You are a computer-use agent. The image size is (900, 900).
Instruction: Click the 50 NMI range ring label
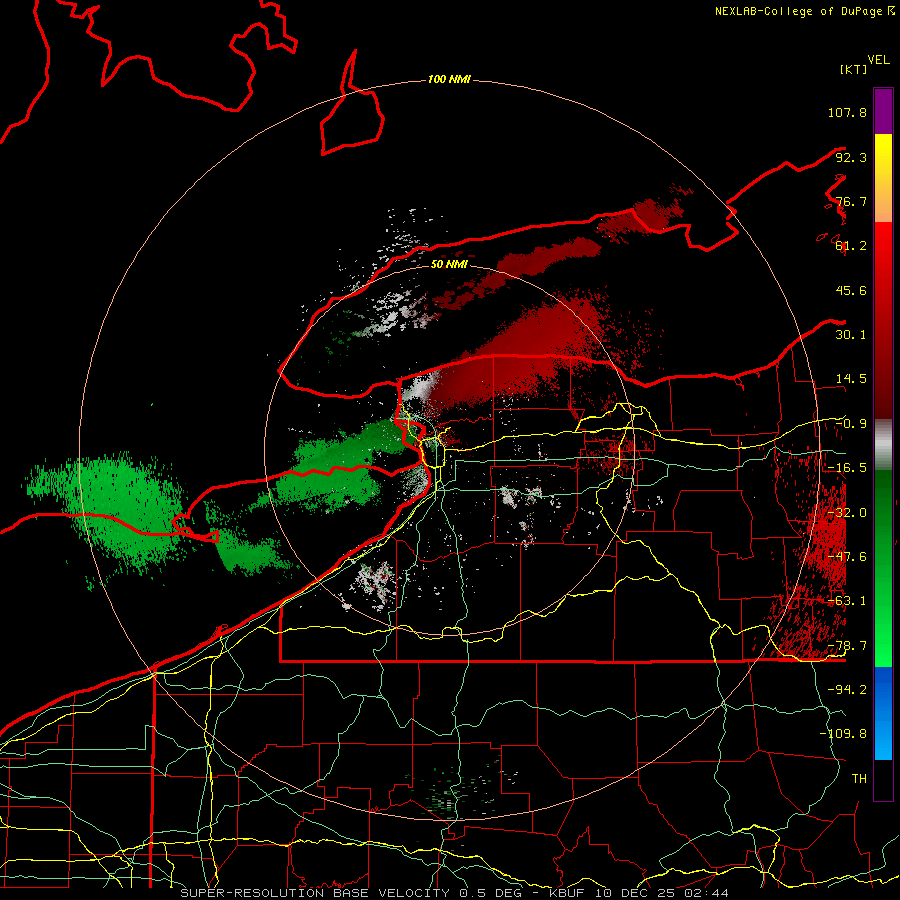pos(449,264)
